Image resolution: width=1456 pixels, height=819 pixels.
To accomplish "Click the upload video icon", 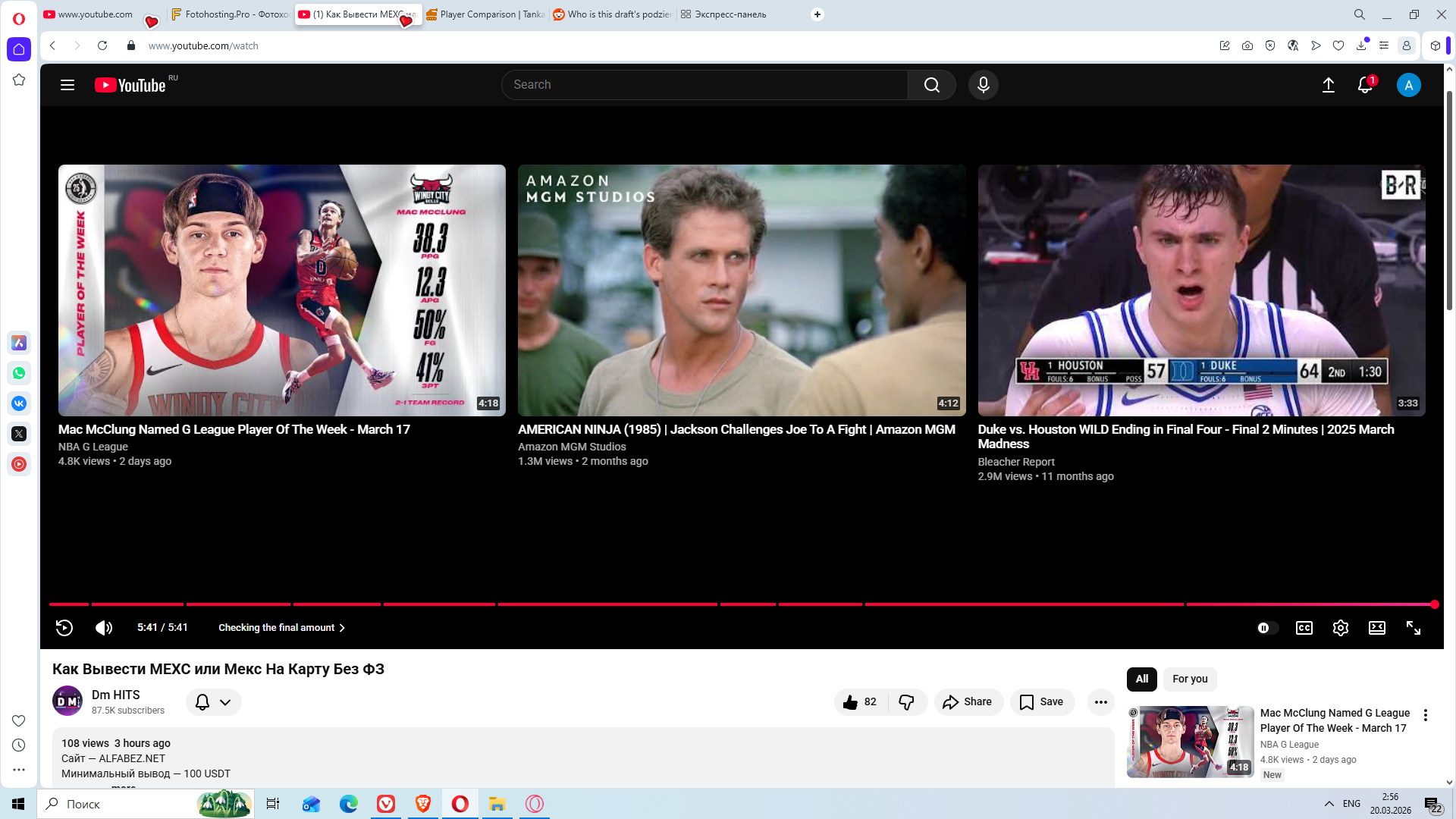I will pyautogui.click(x=1328, y=85).
